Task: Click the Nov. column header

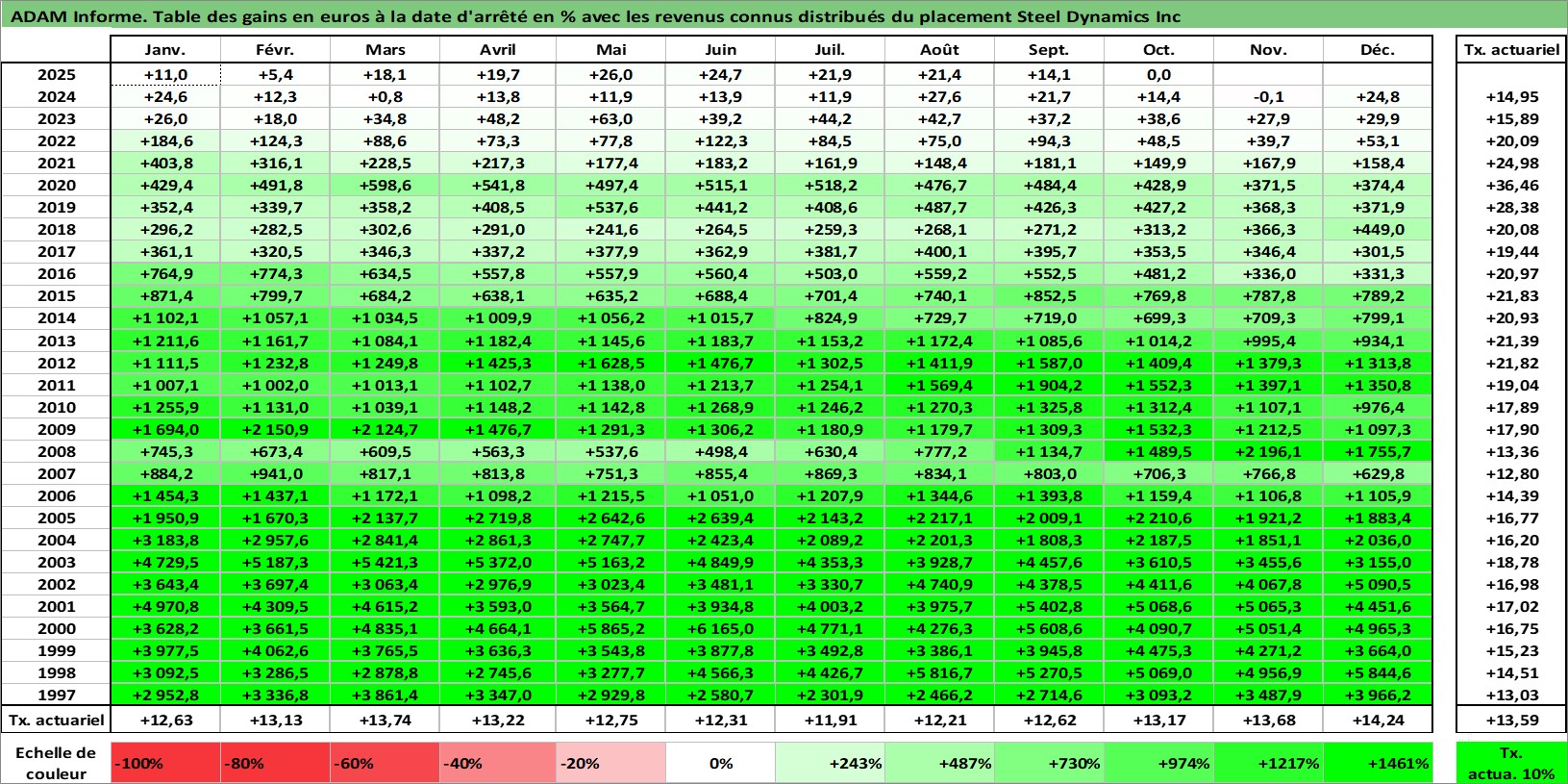Action: [1268, 50]
